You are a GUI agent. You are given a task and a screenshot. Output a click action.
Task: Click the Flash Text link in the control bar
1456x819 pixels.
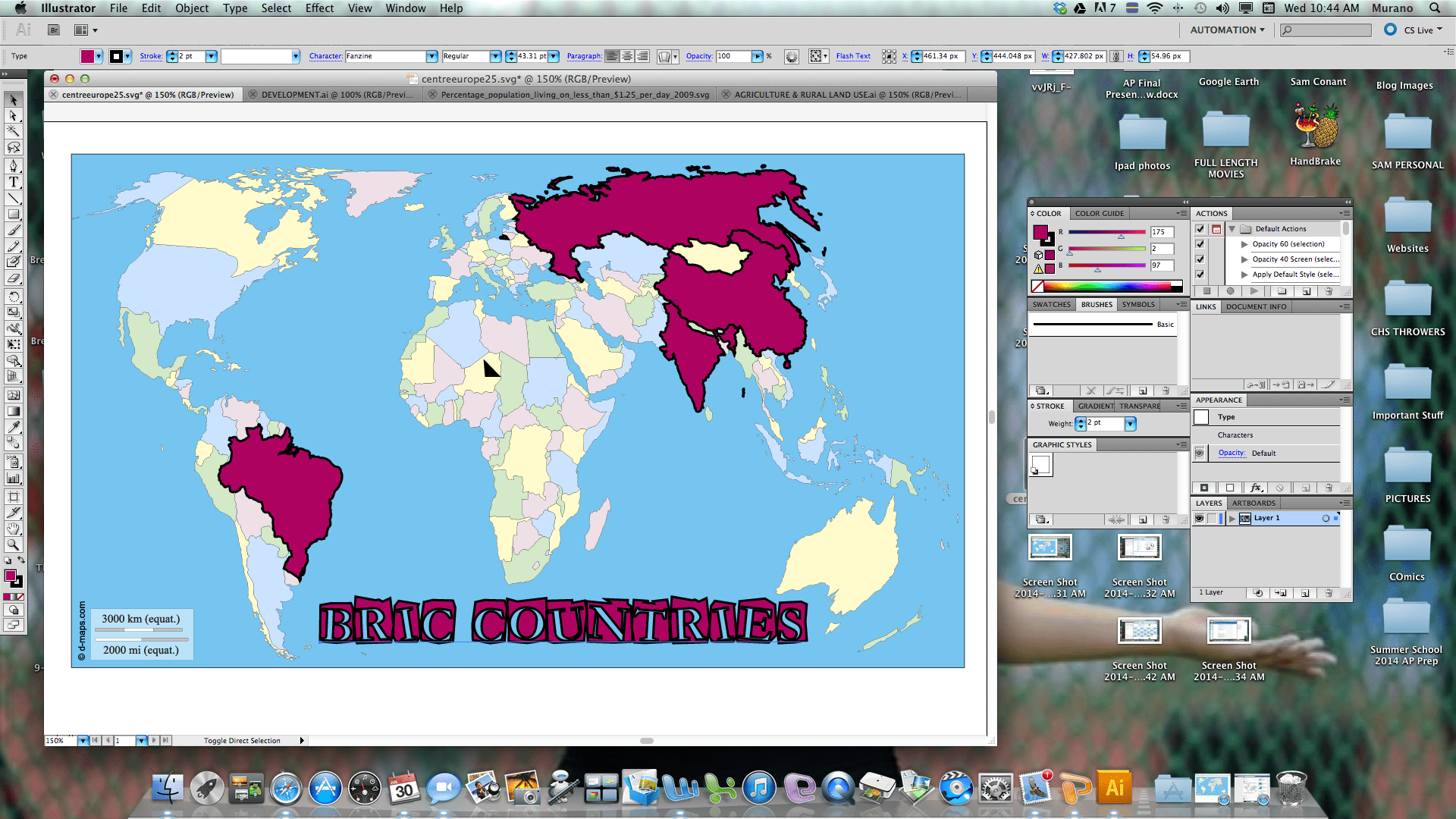click(852, 56)
